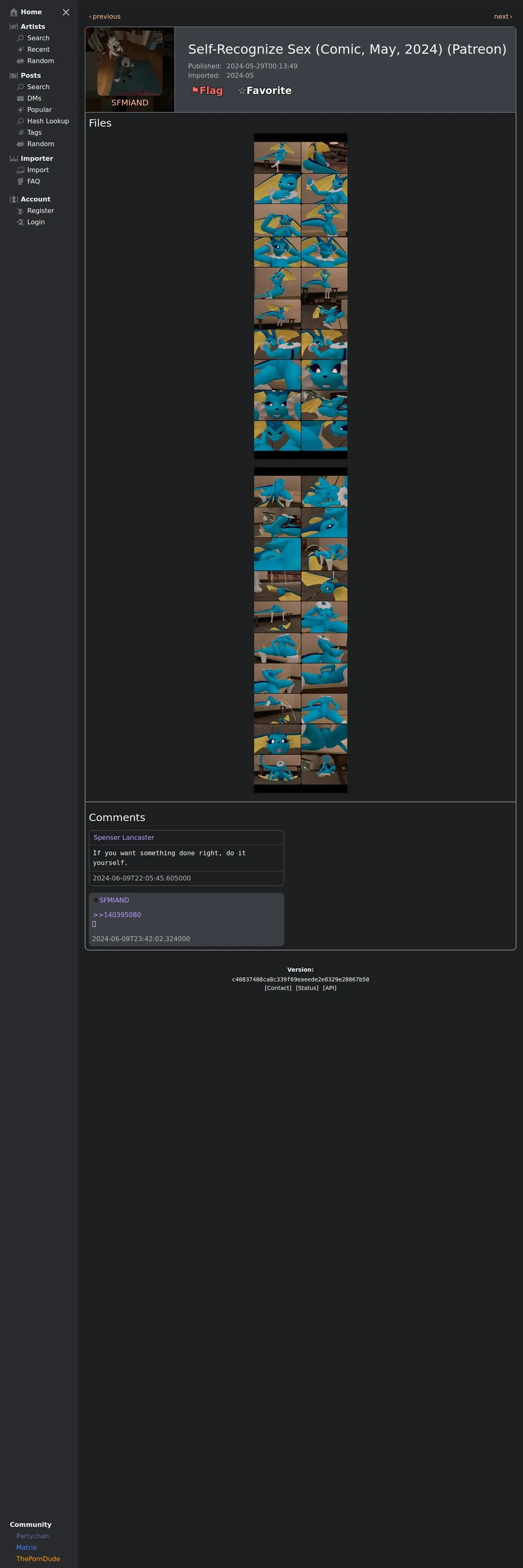This screenshot has height=1568, width=523.
Task: Click the version hash c40837408ca8c339f69eaeede2e8329e28867b50
Action: (x=301, y=979)
